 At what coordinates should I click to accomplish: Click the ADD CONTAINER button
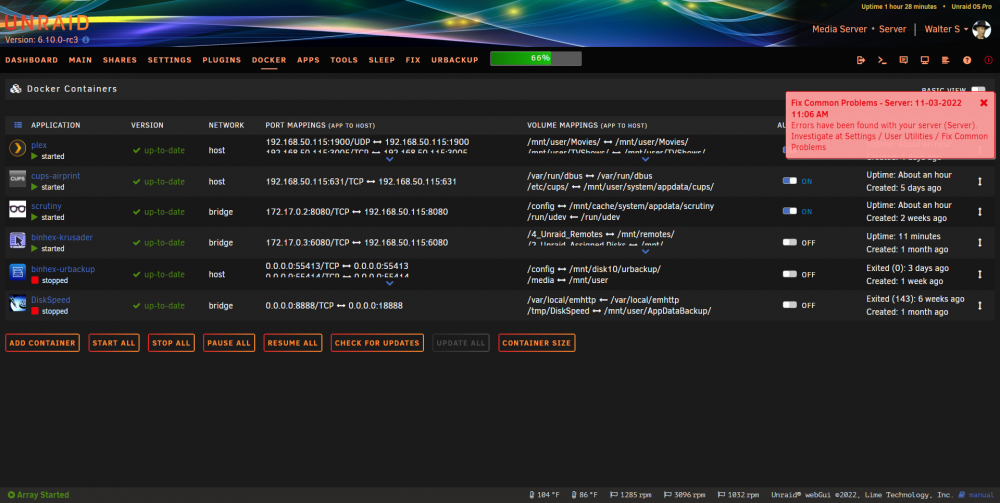pyautogui.click(x=42, y=343)
